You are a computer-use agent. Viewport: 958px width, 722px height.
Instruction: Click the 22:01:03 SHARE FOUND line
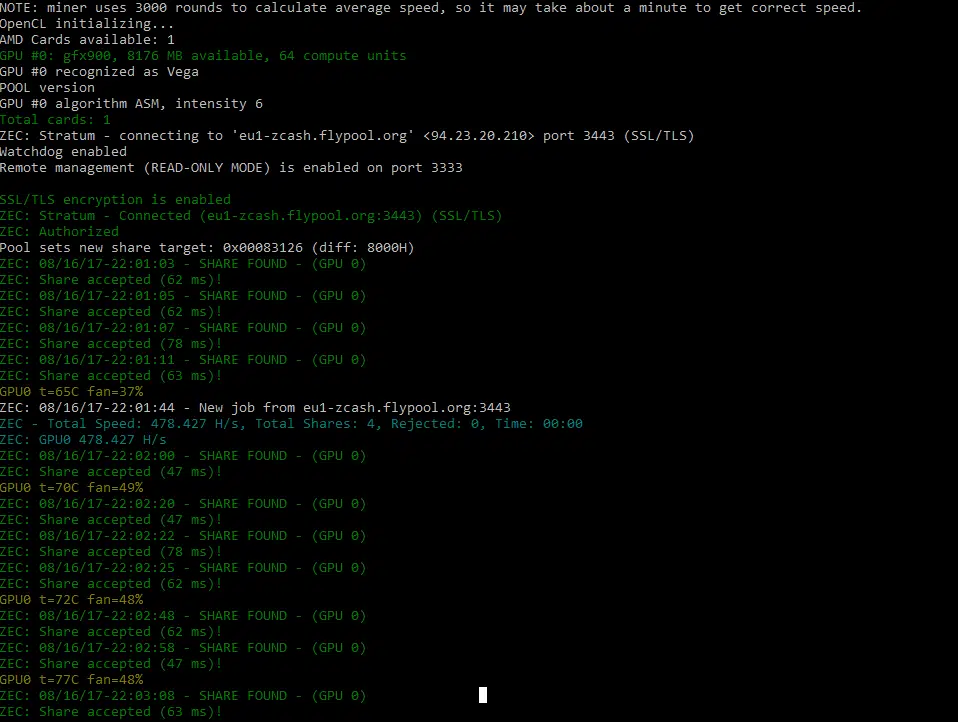(x=183, y=264)
